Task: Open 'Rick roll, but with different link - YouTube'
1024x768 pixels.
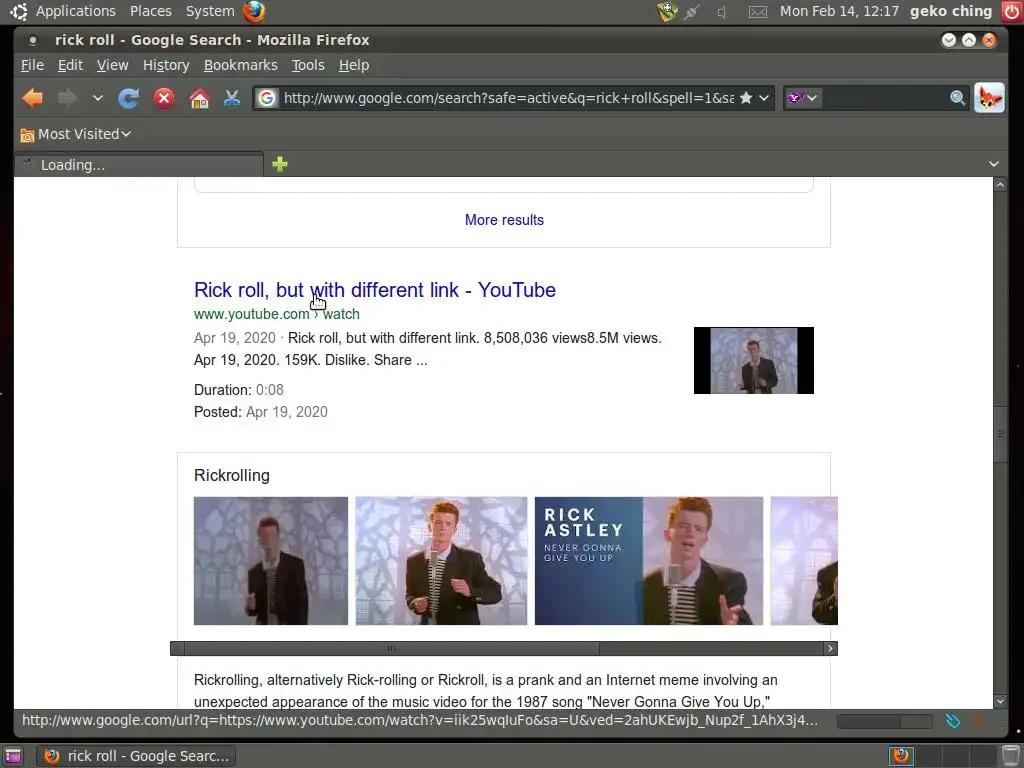Action: 375,290
